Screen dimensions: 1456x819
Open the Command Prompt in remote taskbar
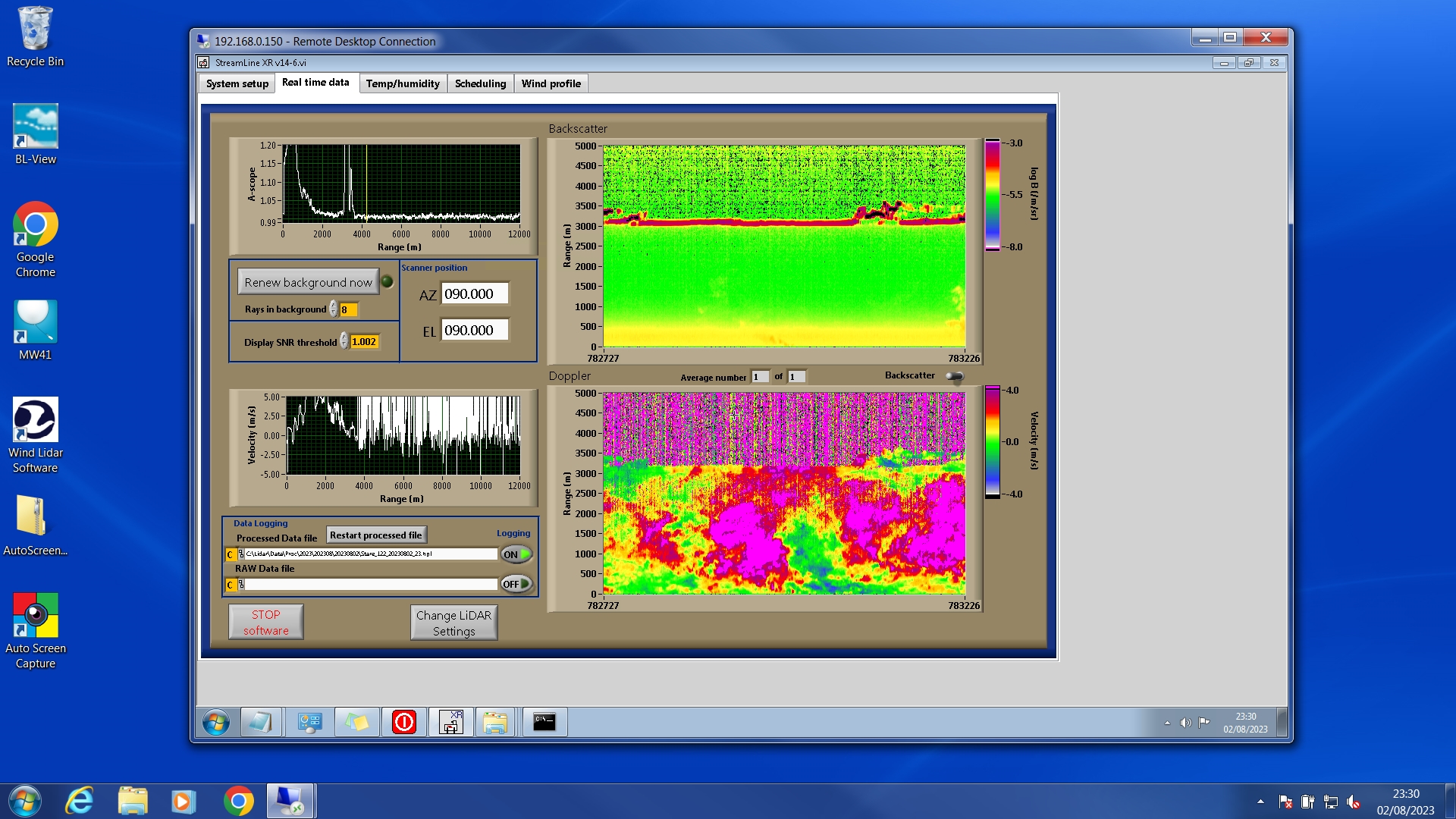coord(544,722)
